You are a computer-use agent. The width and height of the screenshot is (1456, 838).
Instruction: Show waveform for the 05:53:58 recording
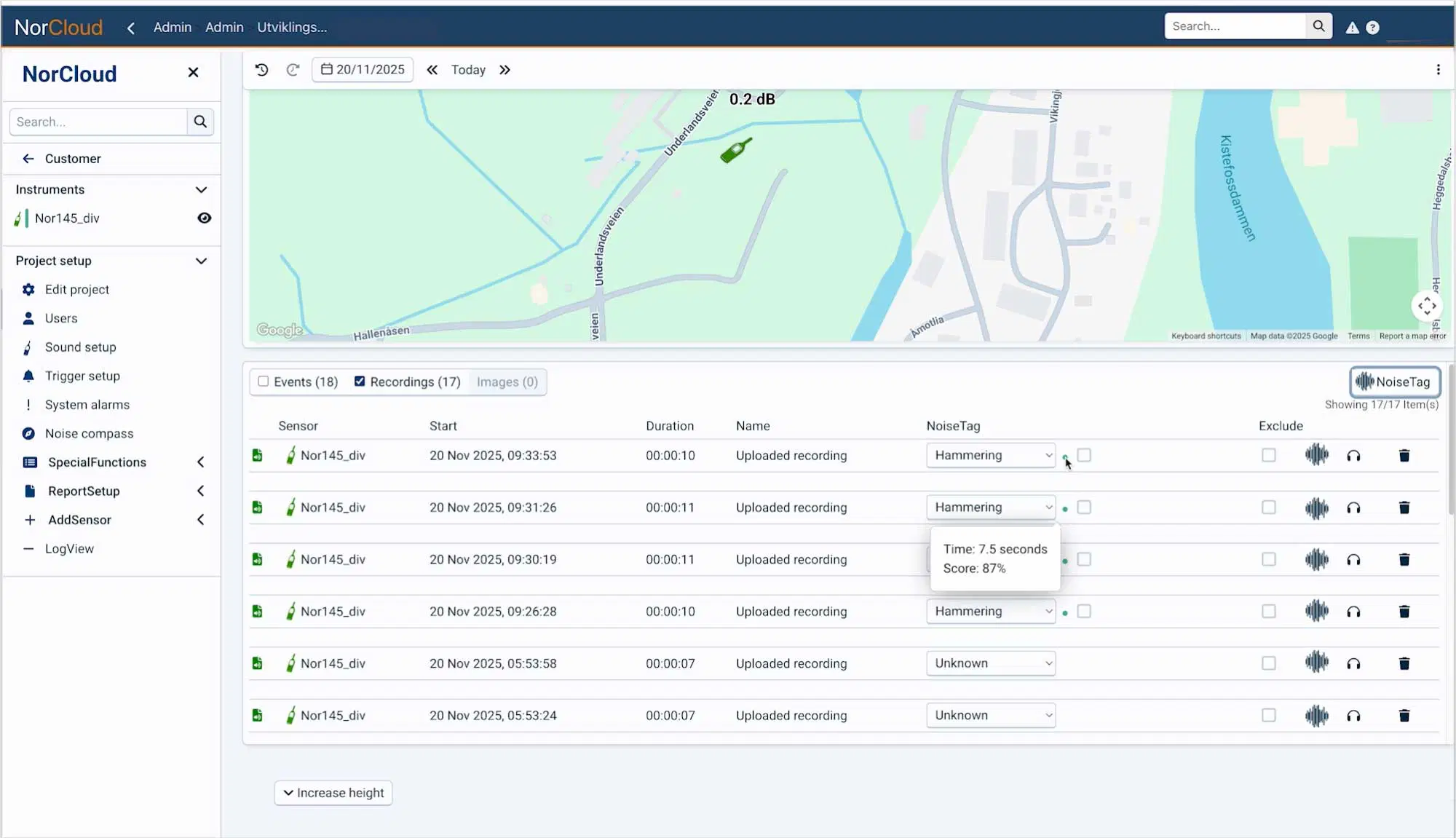tap(1316, 663)
